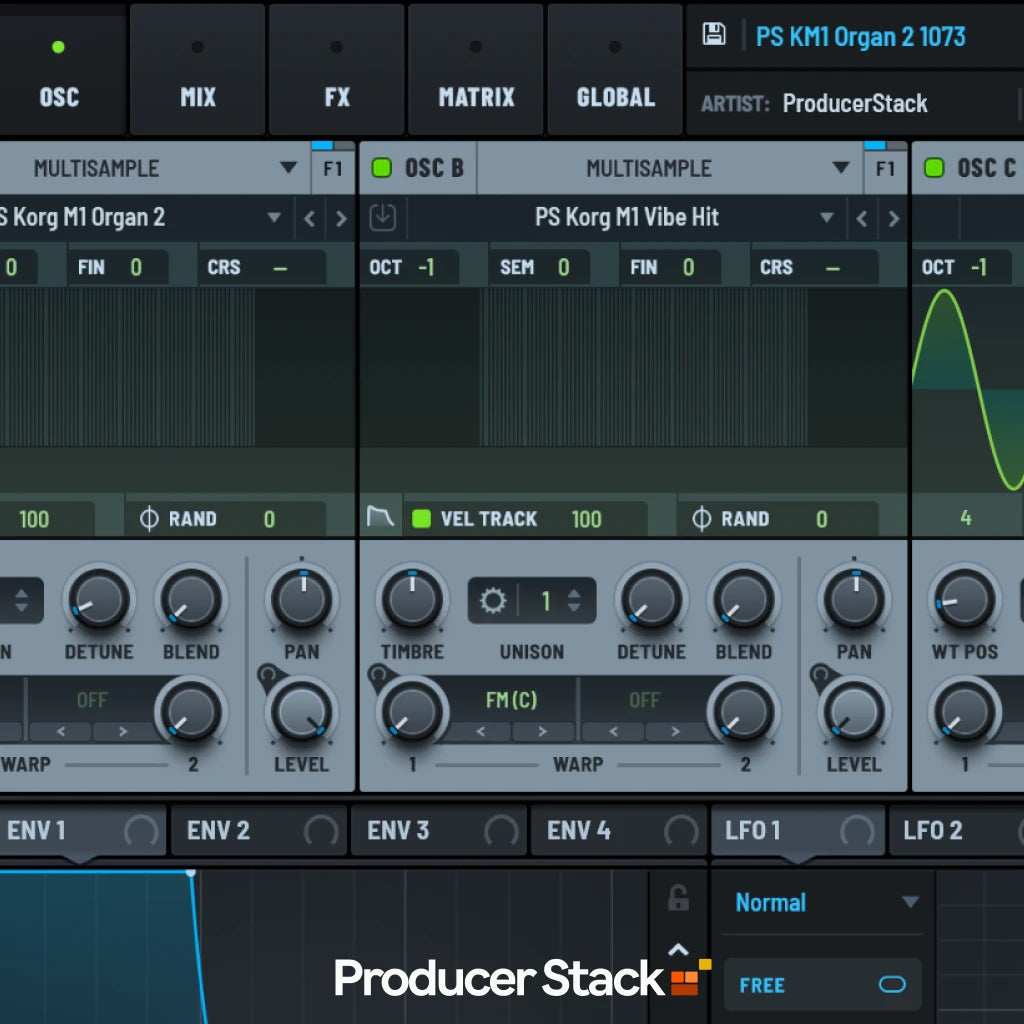Image resolution: width=1024 pixels, height=1024 pixels.
Task: Click OSC B unison voice stepper arrows
Action: click(x=574, y=600)
